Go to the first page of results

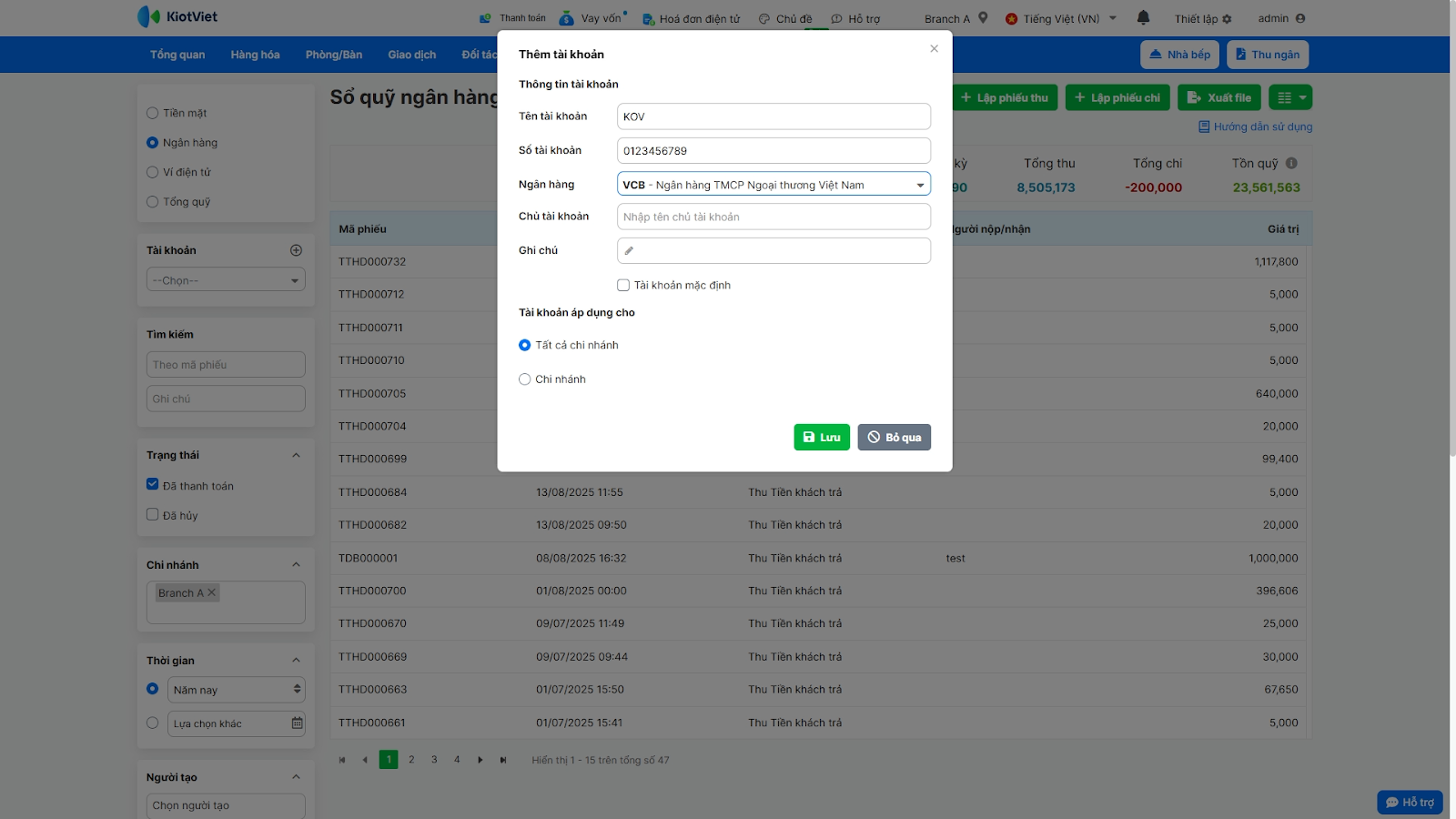tap(342, 760)
